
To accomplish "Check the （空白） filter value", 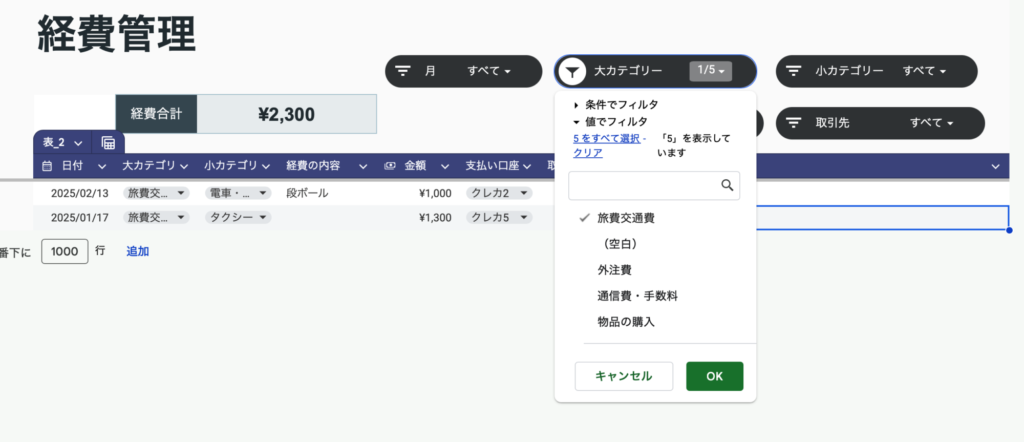I will 620,243.
